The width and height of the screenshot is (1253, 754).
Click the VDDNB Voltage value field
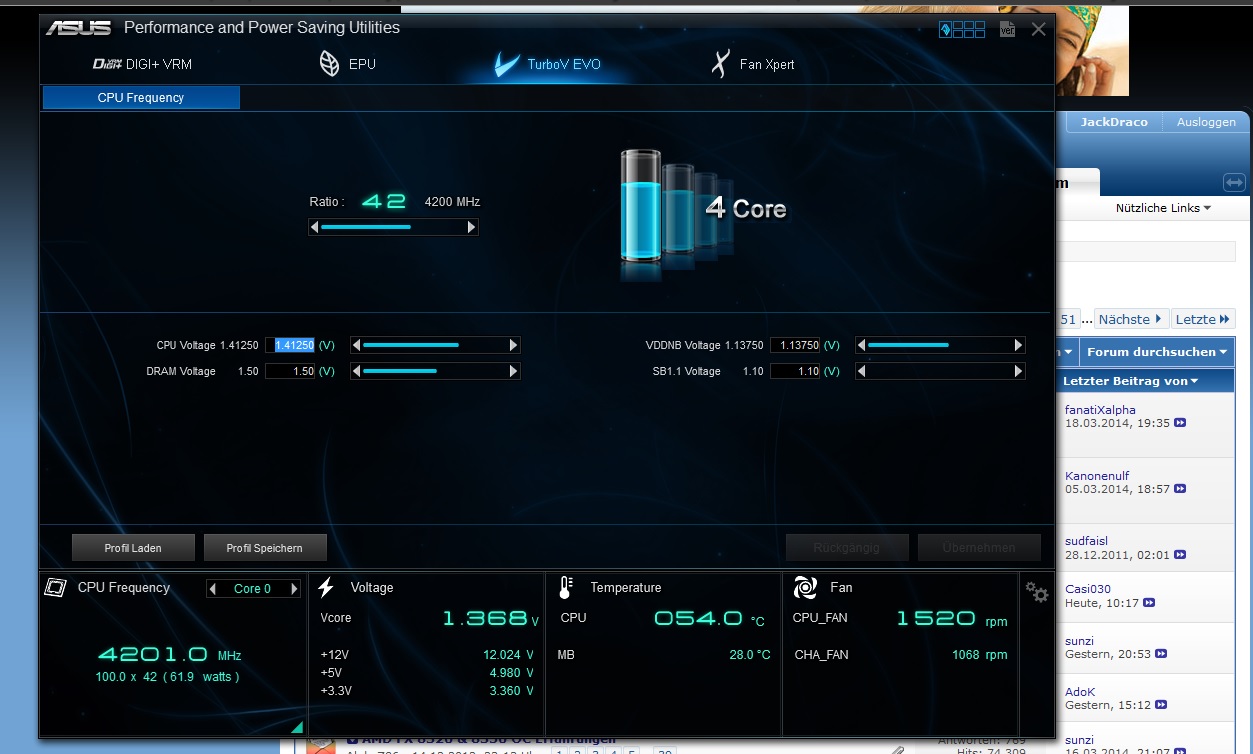point(795,345)
